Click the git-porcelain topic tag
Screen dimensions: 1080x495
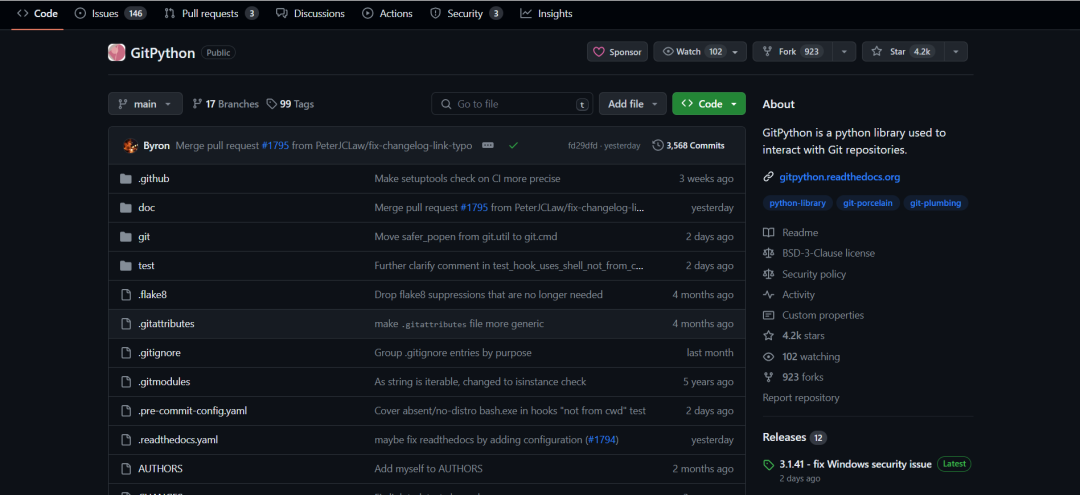pyautogui.click(x=867, y=203)
